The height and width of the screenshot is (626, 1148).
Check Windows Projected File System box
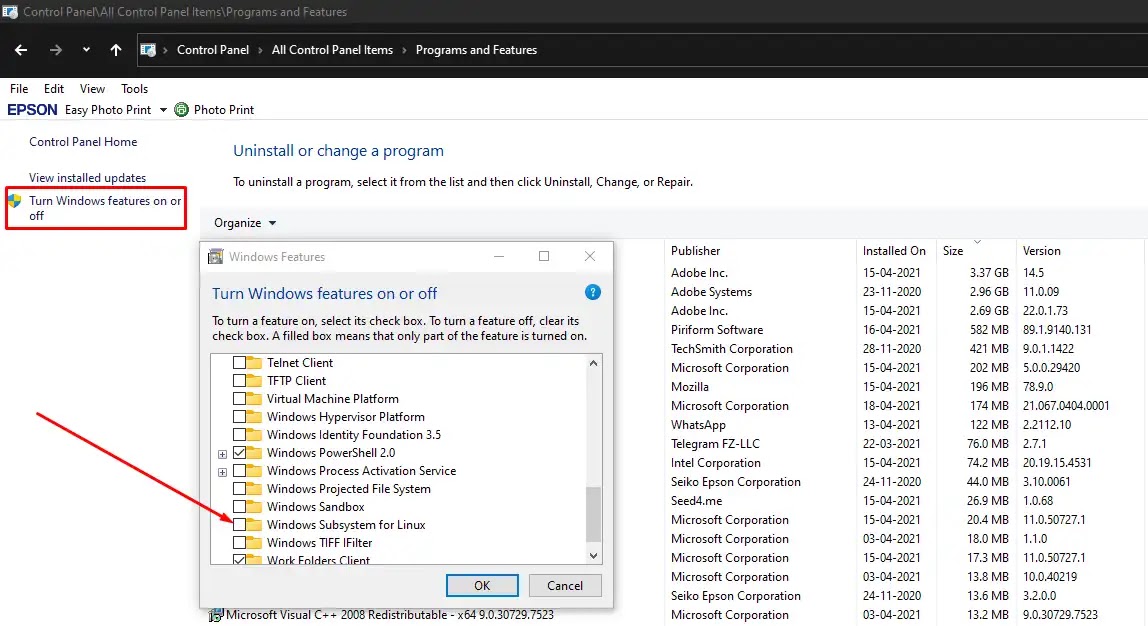[239, 488]
